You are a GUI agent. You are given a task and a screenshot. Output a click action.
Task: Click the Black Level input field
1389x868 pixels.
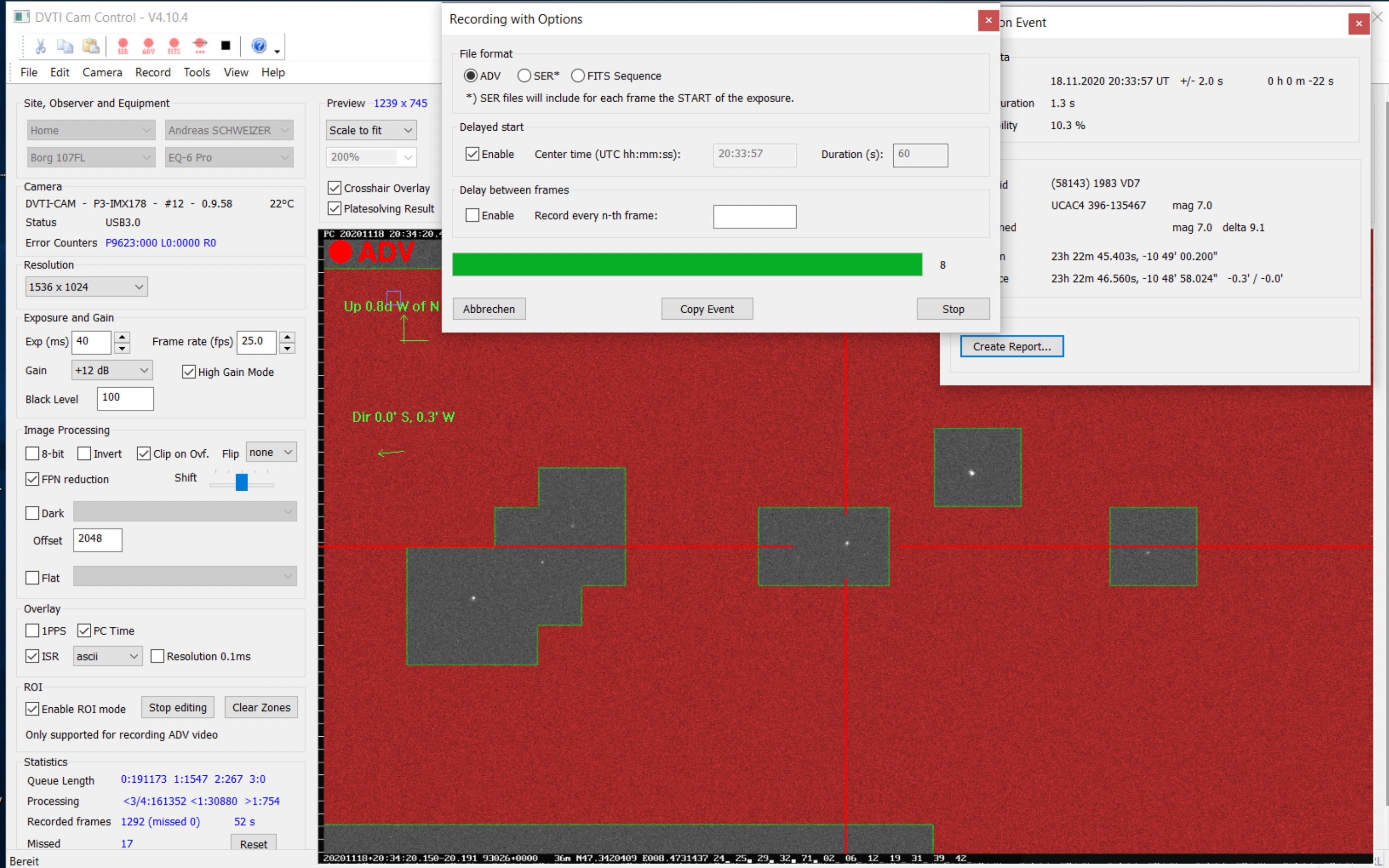(125, 398)
